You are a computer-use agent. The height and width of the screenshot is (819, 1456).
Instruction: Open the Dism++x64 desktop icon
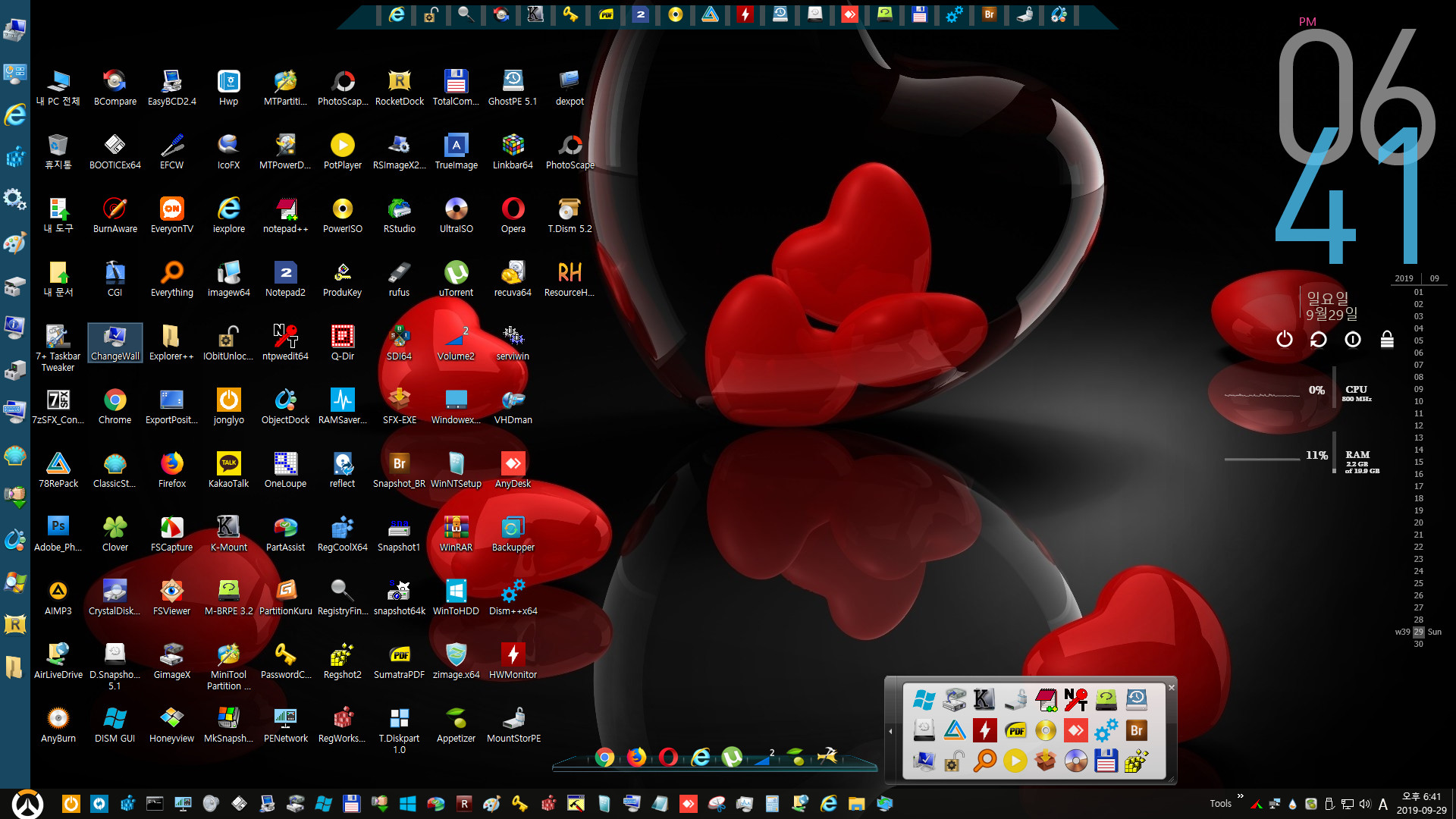[513, 597]
